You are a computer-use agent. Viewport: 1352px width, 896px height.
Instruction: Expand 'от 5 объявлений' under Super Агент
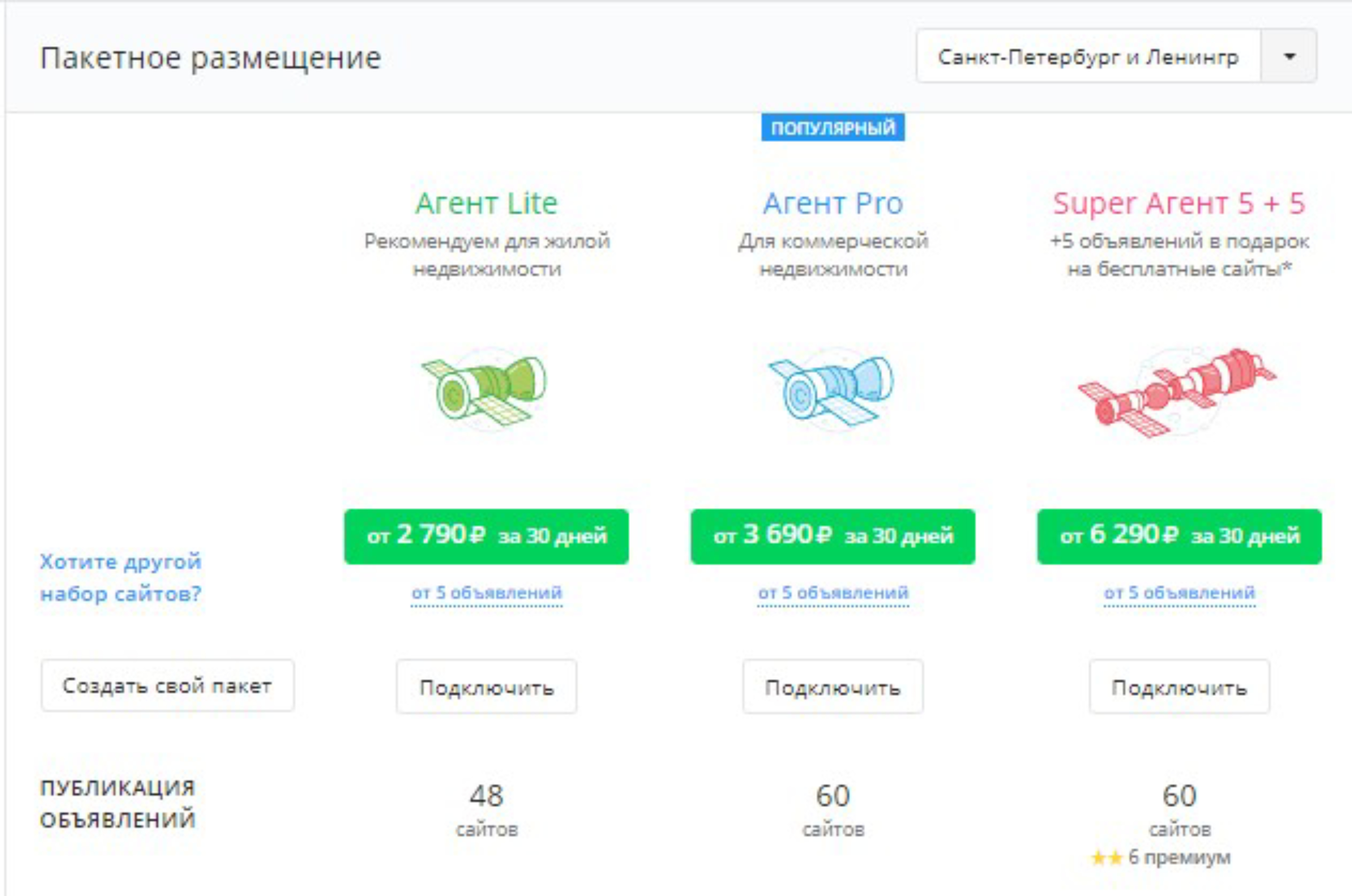[1179, 593]
